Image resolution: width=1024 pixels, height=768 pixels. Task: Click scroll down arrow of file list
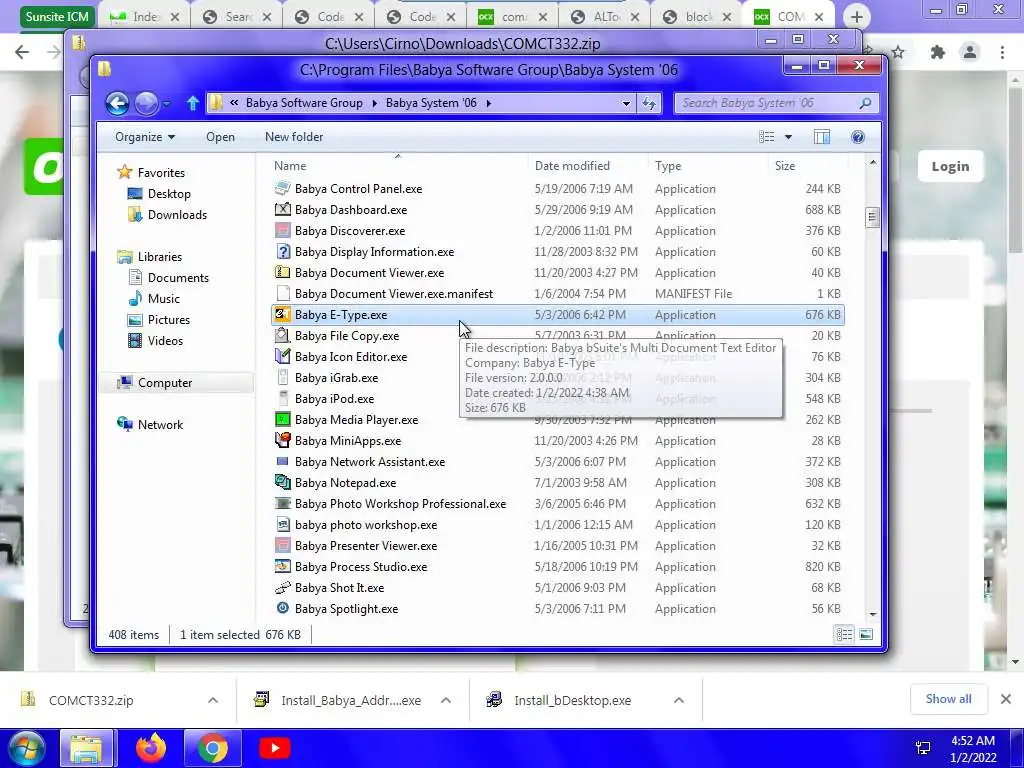click(x=872, y=615)
